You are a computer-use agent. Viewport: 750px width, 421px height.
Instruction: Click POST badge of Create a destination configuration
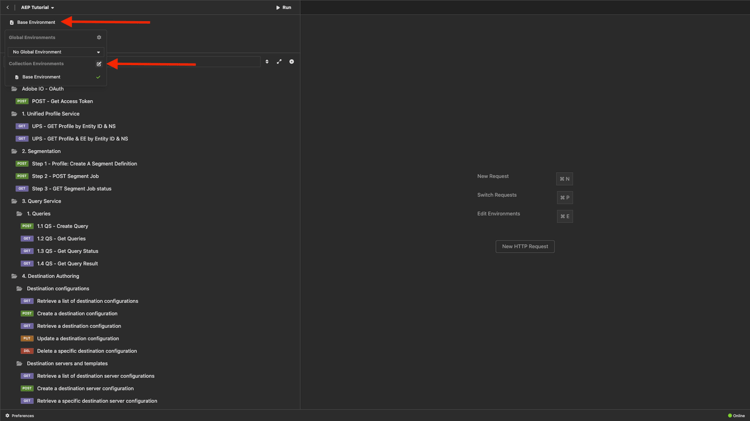pyautogui.click(x=27, y=313)
